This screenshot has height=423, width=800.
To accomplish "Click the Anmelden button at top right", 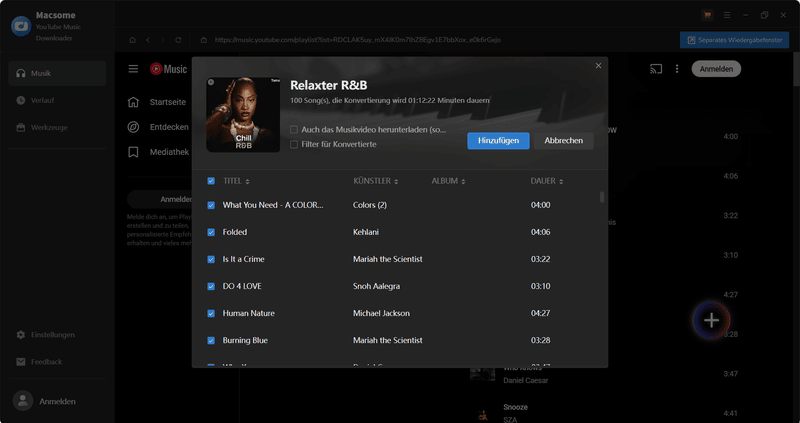I will [716, 69].
